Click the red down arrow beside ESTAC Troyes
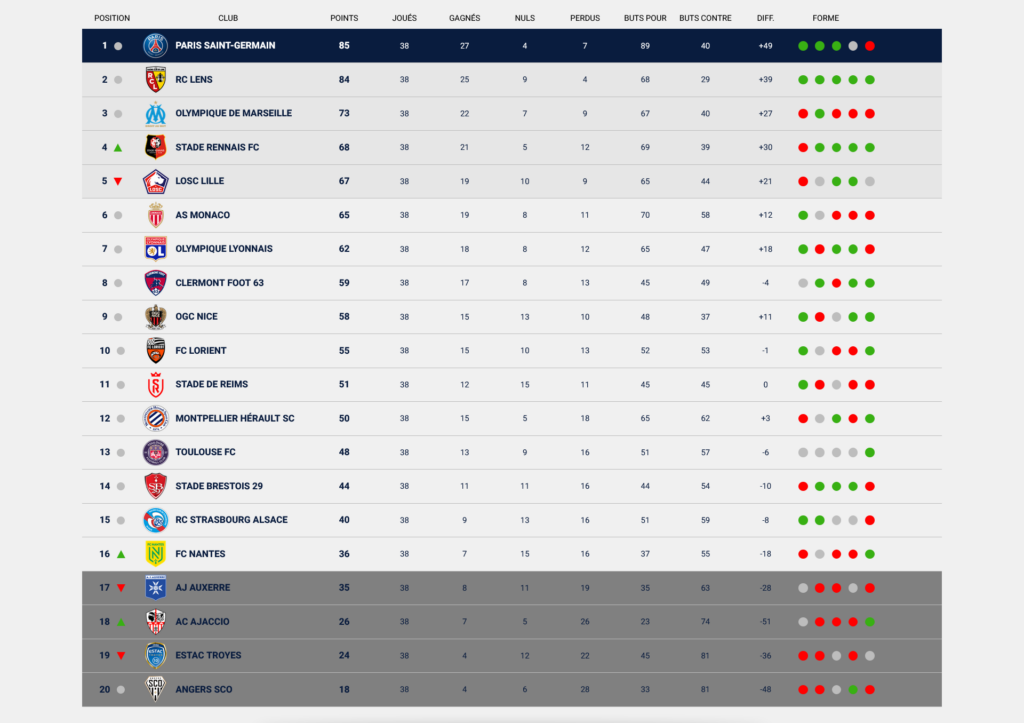 [x=121, y=656]
